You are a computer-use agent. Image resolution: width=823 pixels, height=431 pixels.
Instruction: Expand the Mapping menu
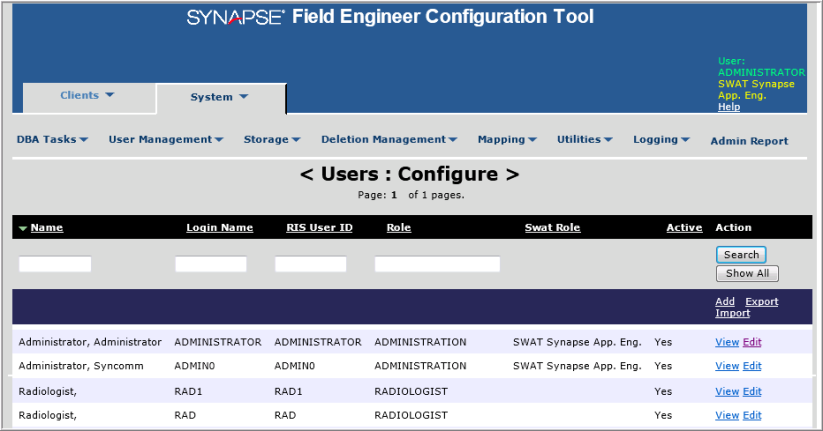click(x=507, y=140)
